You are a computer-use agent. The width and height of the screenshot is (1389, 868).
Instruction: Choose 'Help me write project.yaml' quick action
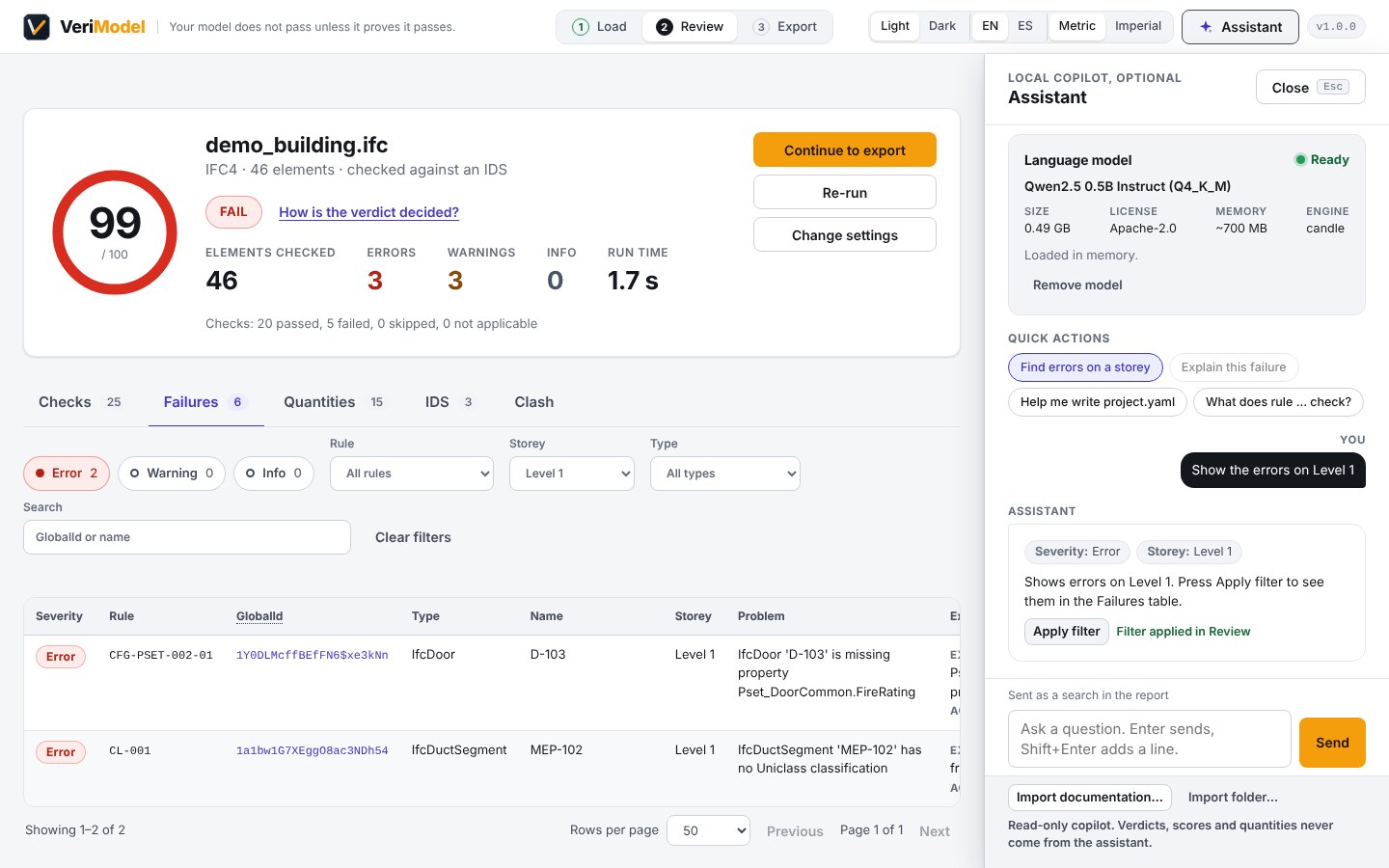pyautogui.click(x=1098, y=402)
